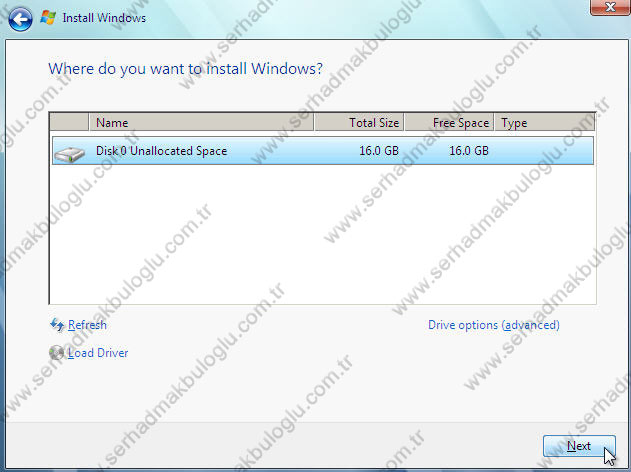Close the Install Windows dialog
This screenshot has height=472, width=631.
click(602, 9)
